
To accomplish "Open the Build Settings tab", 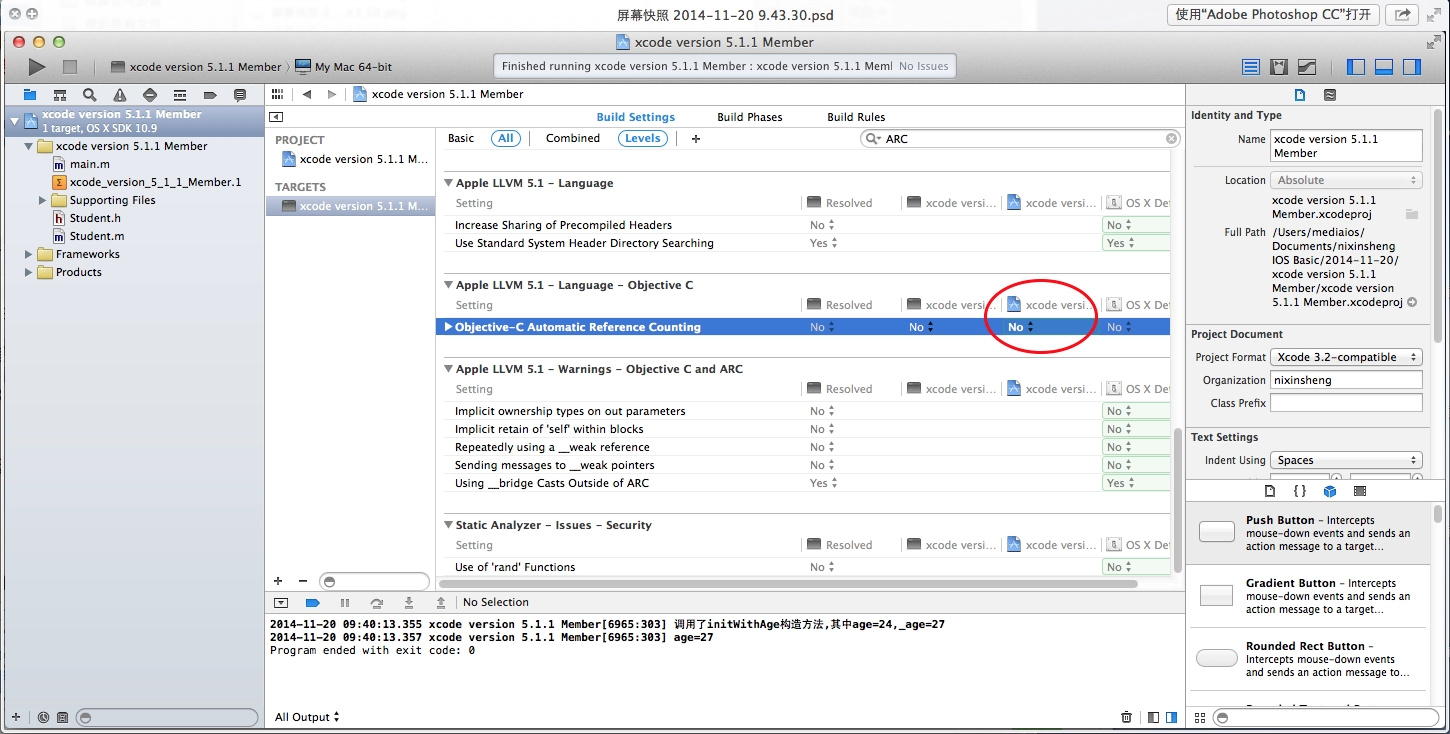I will point(636,117).
